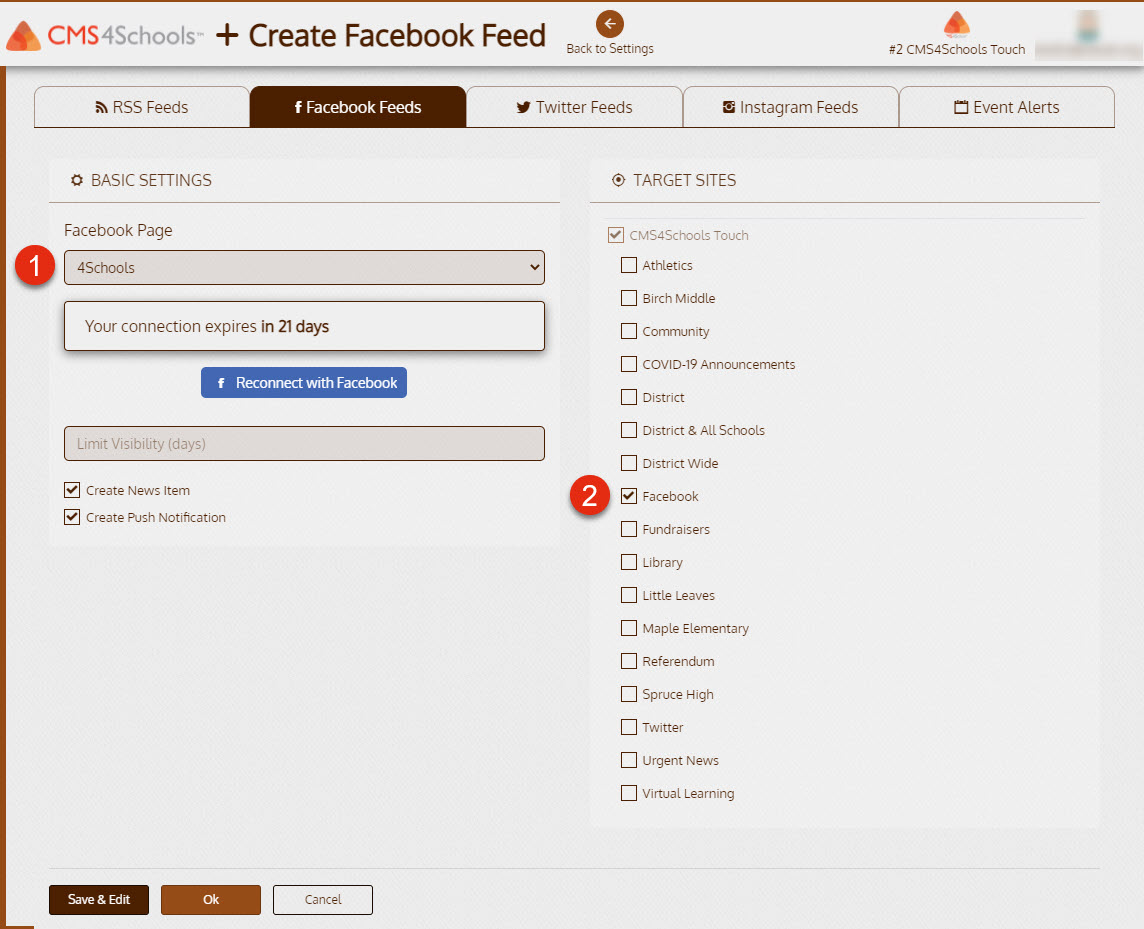This screenshot has height=929, width=1144.
Task: Click the Back to Settings link text
Action: pos(610,49)
